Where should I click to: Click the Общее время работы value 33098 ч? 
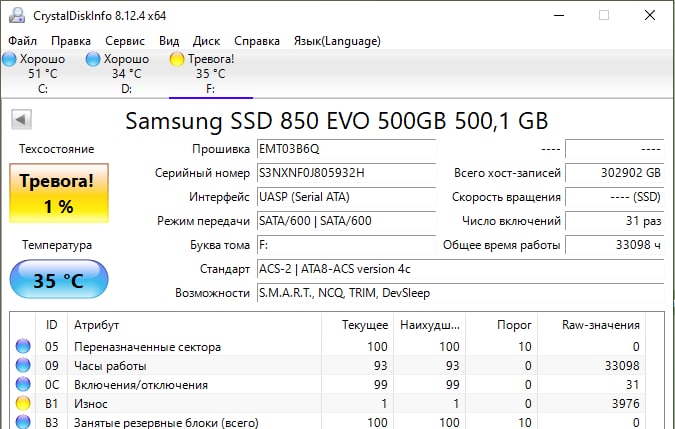pyautogui.click(x=614, y=245)
